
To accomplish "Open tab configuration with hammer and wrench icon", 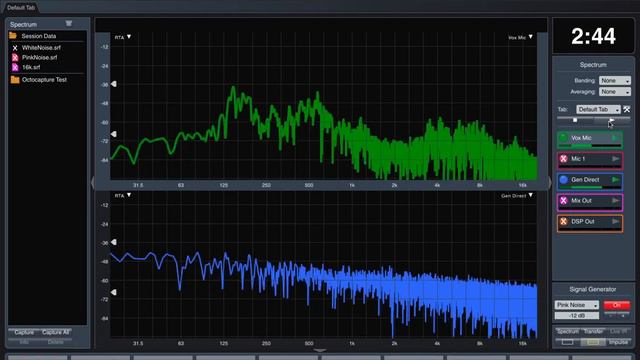I will coord(627,109).
